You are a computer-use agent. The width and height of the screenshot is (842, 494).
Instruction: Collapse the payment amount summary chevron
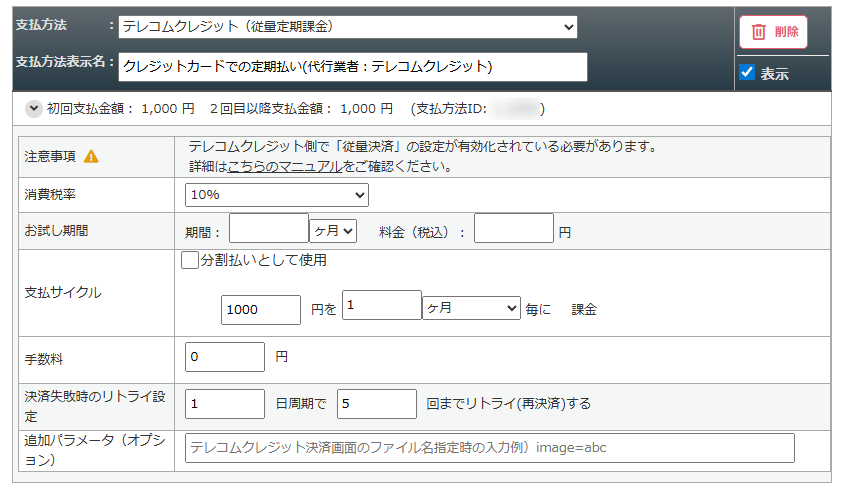coord(33,108)
